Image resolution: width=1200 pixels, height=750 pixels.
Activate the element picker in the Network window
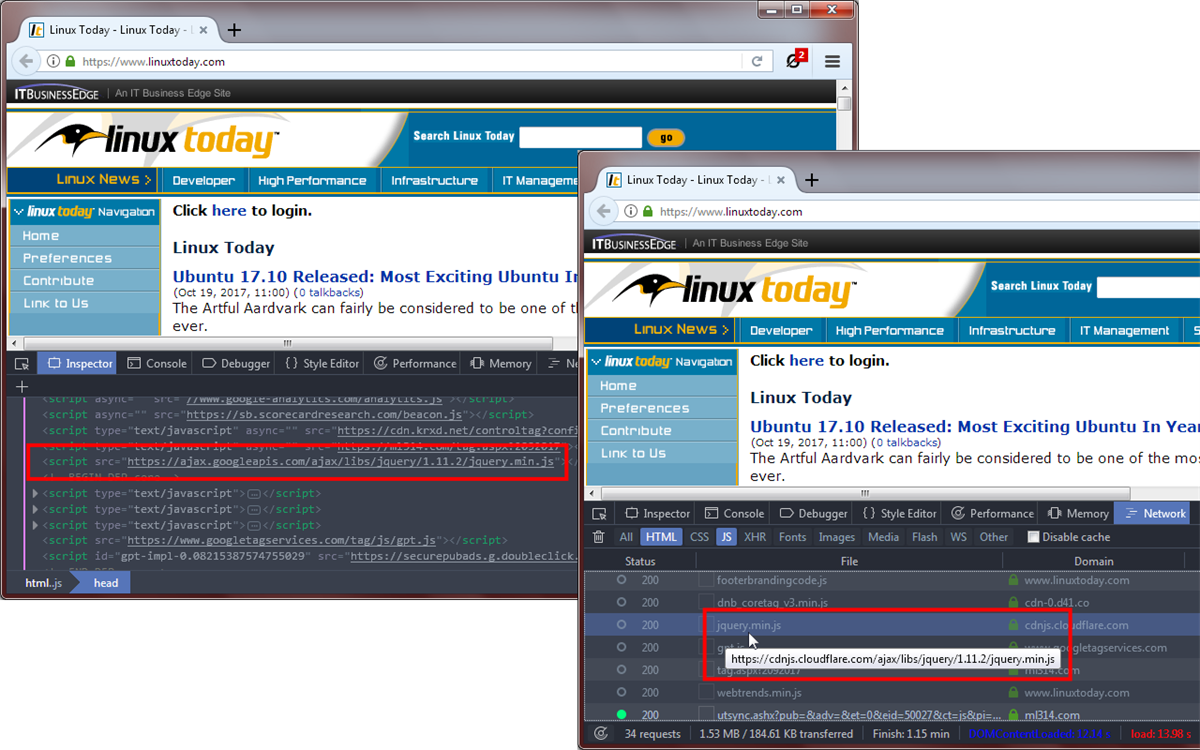click(x=599, y=513)
